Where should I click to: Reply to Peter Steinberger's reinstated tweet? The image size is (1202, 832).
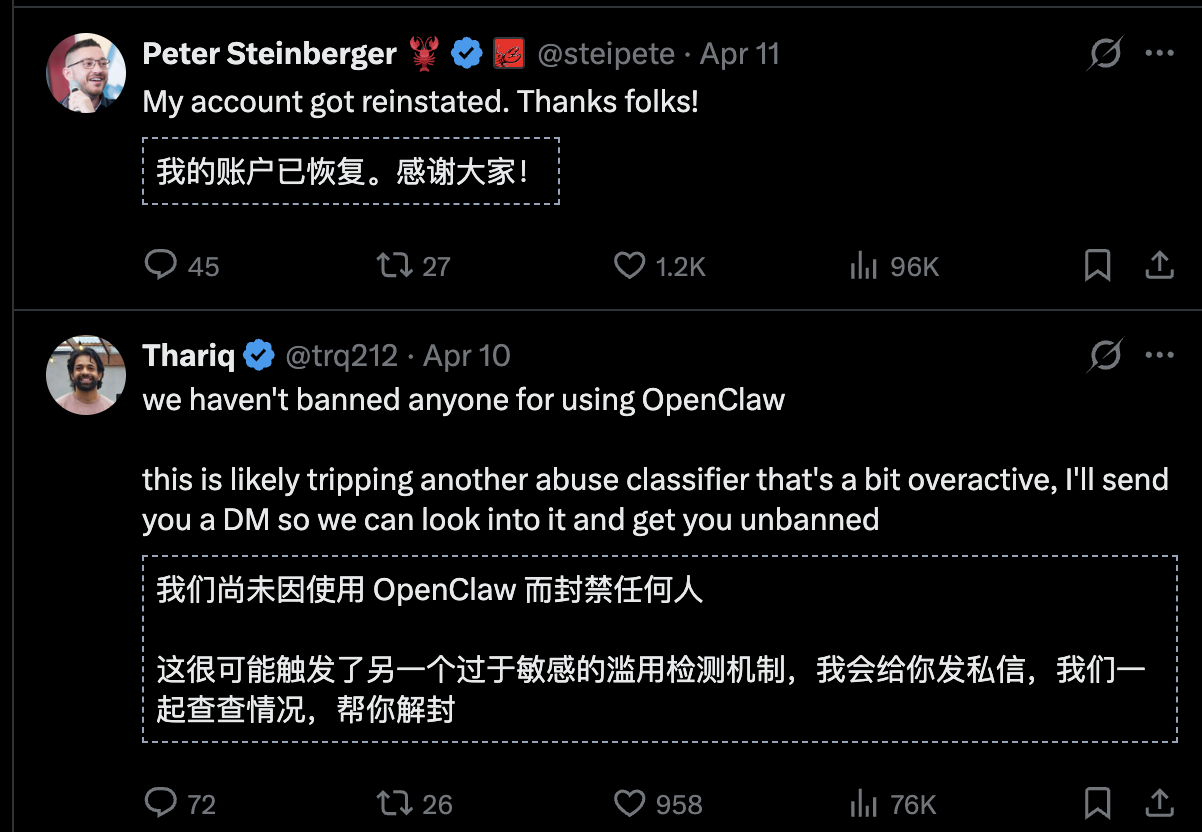pyautogui.click(x=161, y=265)
